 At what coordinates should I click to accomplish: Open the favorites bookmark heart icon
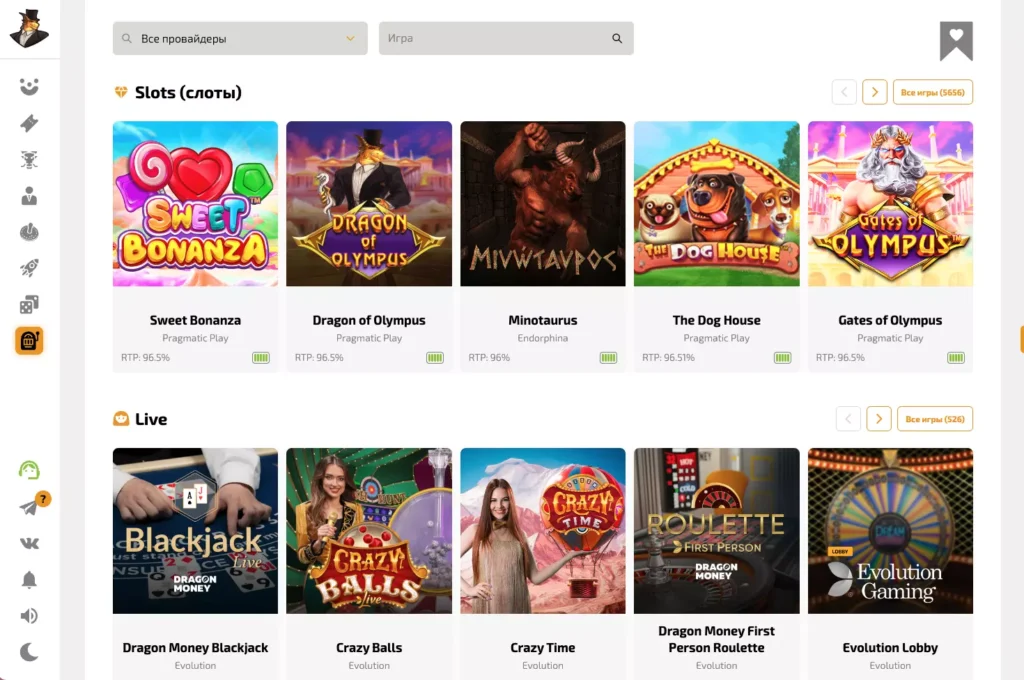coord(956,40)
